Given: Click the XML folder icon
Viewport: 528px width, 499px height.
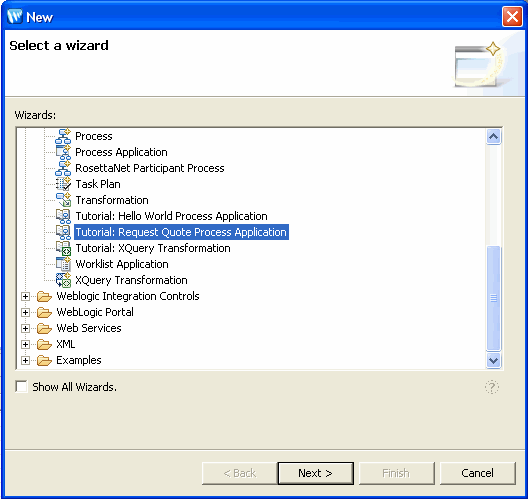Looking at the screenshot, I should coord(44,344).
